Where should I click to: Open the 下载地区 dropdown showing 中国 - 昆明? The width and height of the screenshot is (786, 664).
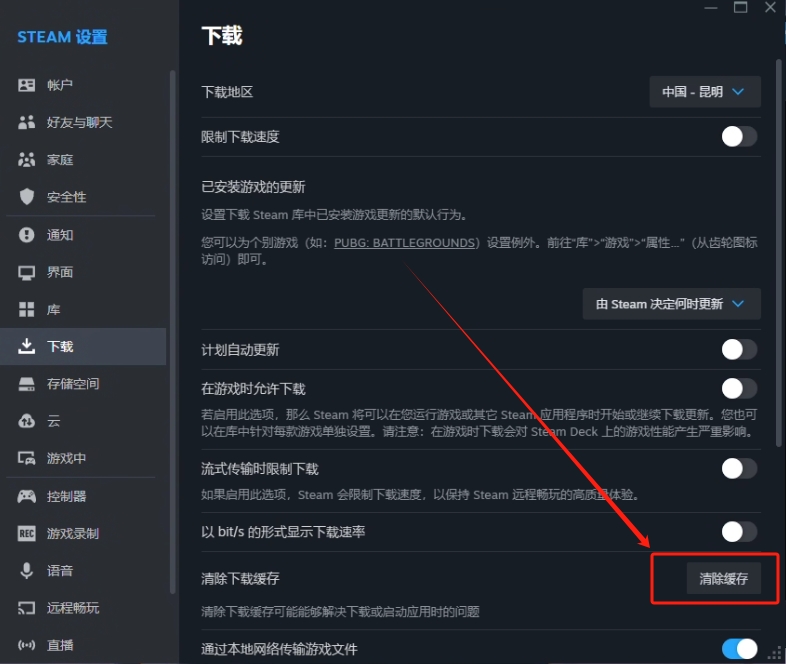point(705,92)
